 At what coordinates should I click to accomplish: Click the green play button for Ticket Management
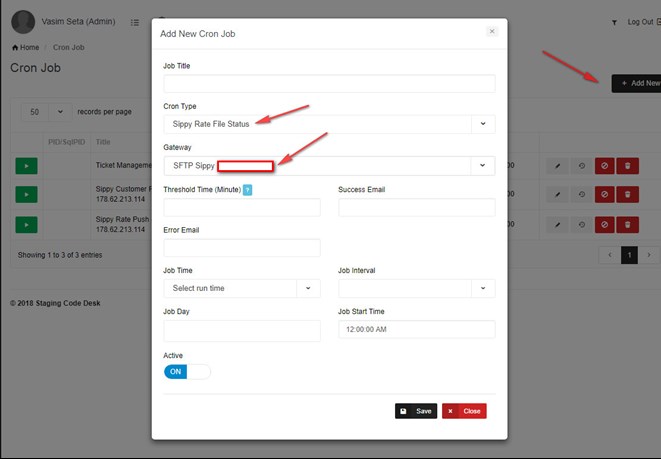[27, 165]
